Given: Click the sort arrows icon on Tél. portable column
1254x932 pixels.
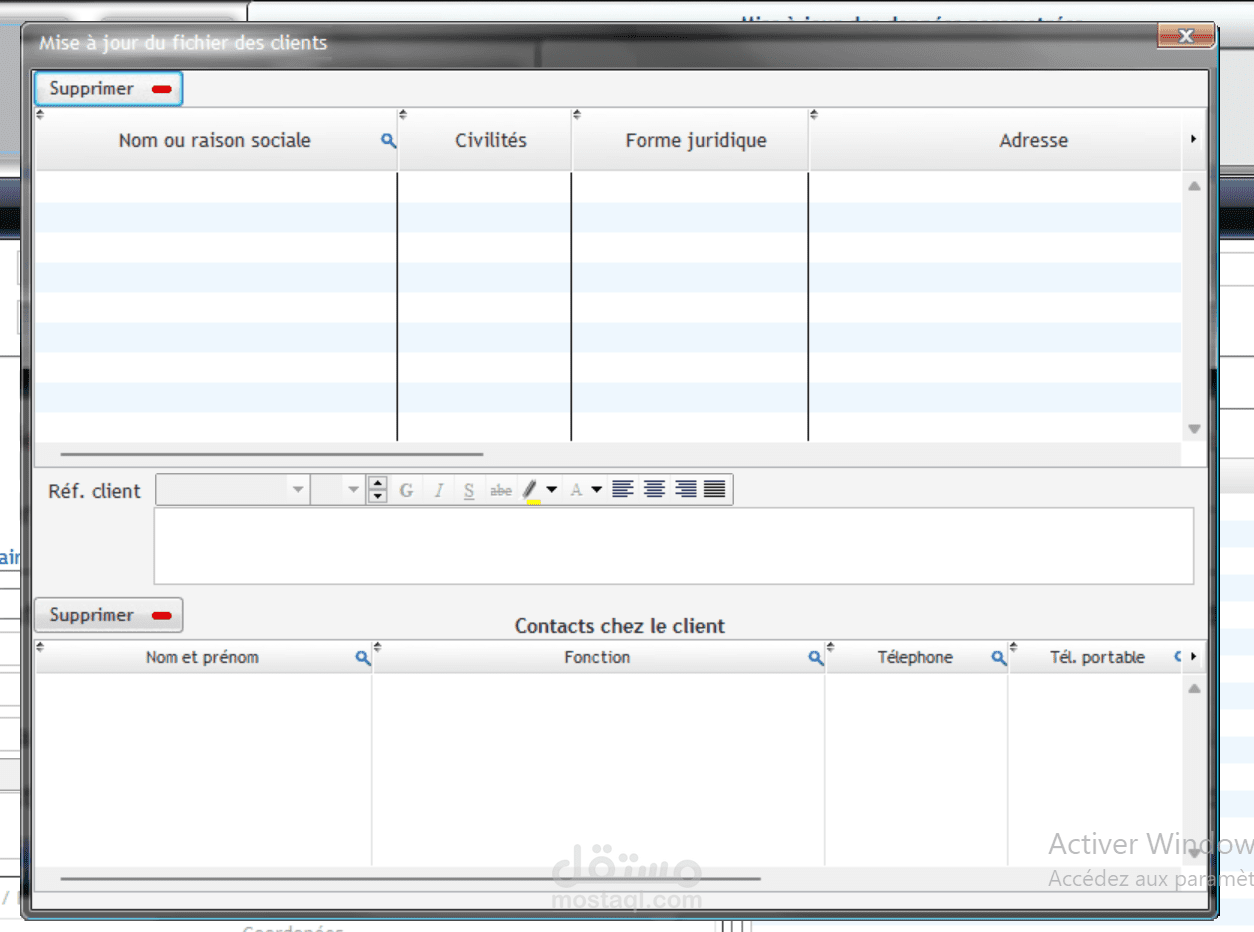Looking at the screenshot, I should point(1014,647).
